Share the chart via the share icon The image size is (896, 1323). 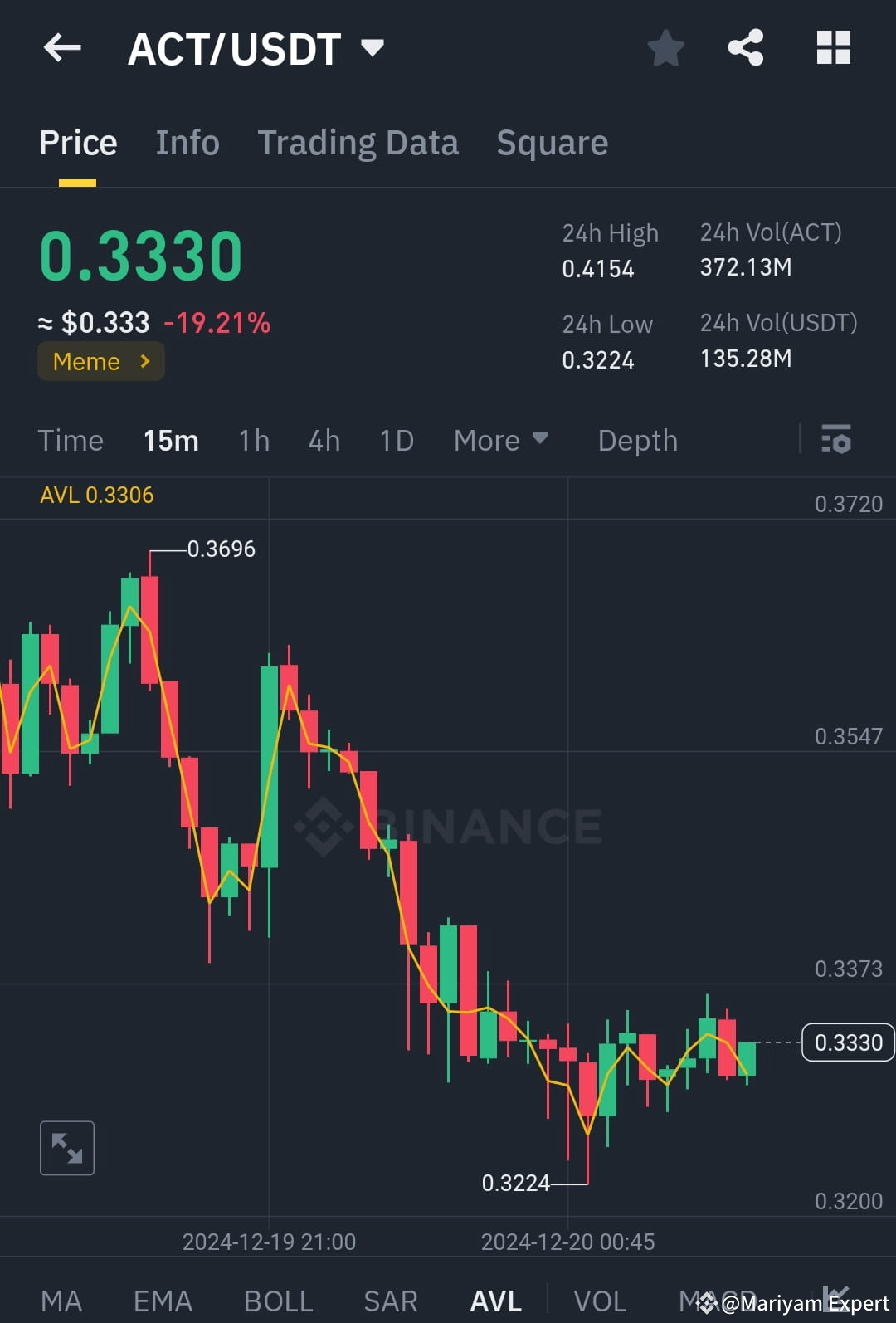745,47
